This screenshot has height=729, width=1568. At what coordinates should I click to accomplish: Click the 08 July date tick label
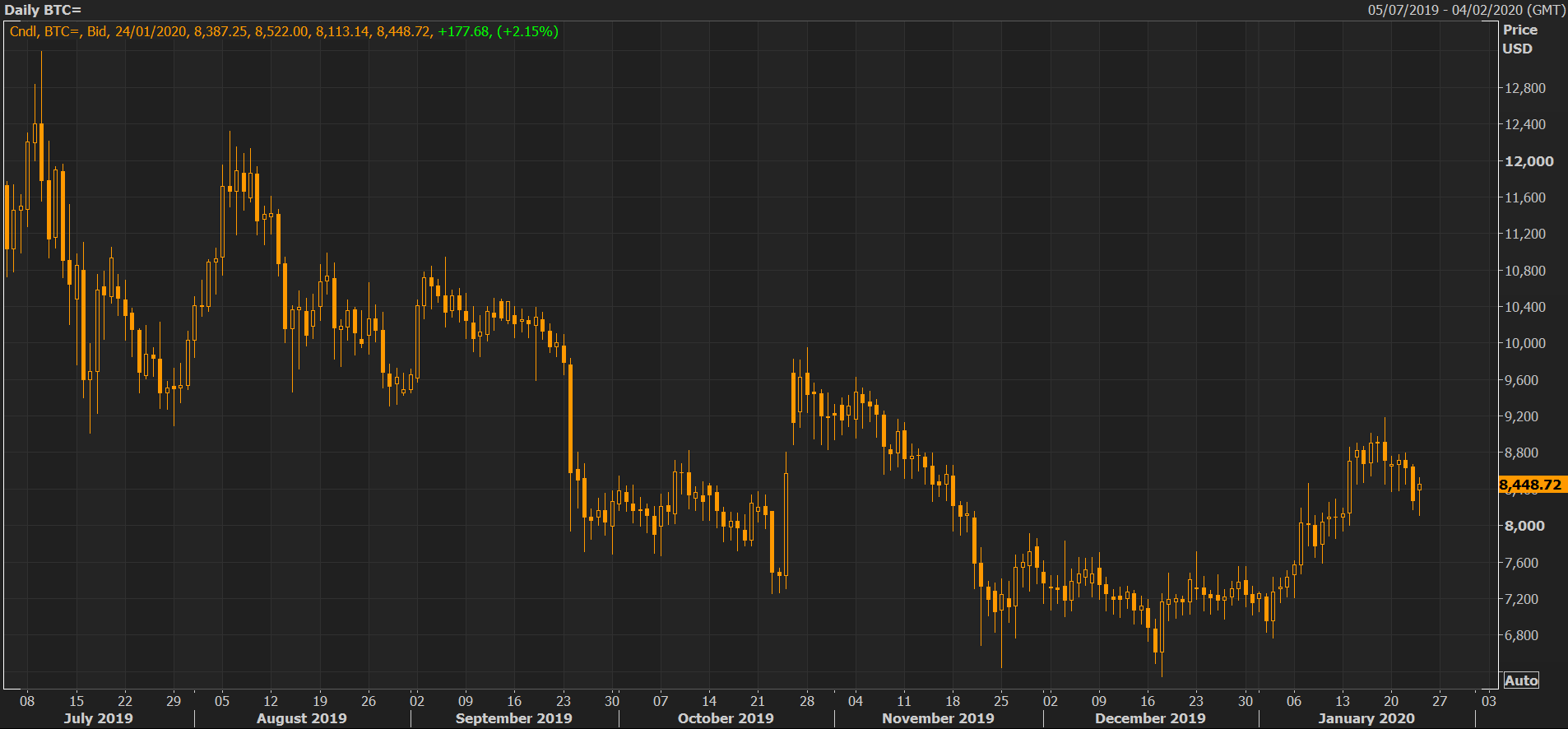[27, 701]
